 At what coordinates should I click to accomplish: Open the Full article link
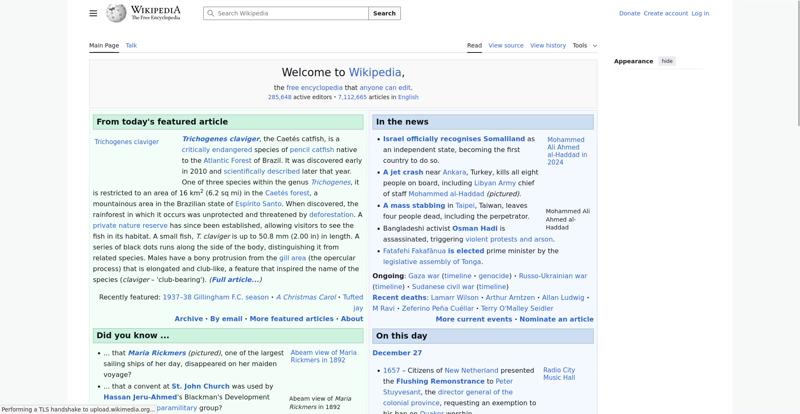[235, 280]
